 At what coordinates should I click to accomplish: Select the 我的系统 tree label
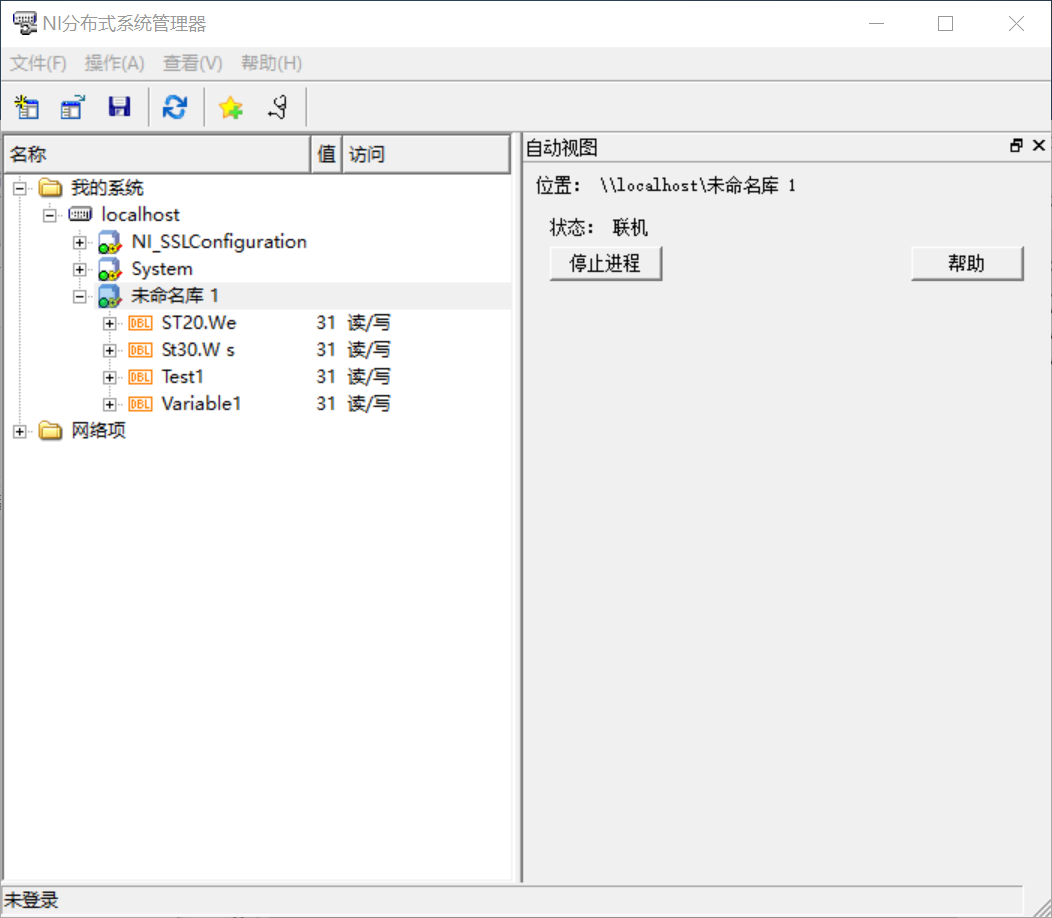[107, 188]
